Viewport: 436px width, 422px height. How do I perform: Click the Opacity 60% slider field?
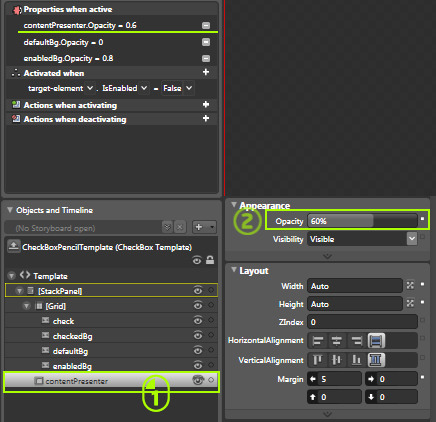(x=362, y=221)
